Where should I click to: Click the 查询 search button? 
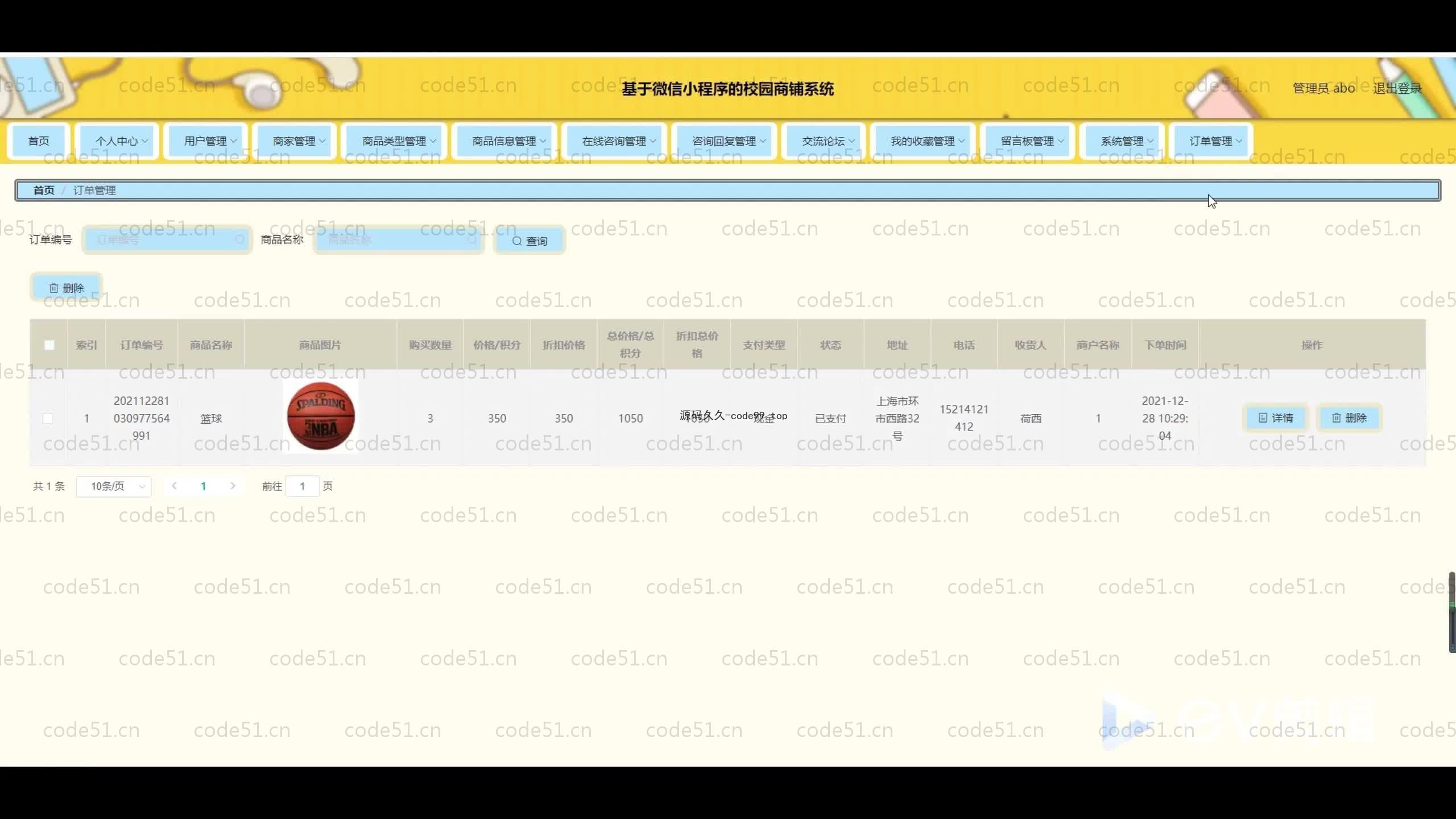click(x=530, y=241)
